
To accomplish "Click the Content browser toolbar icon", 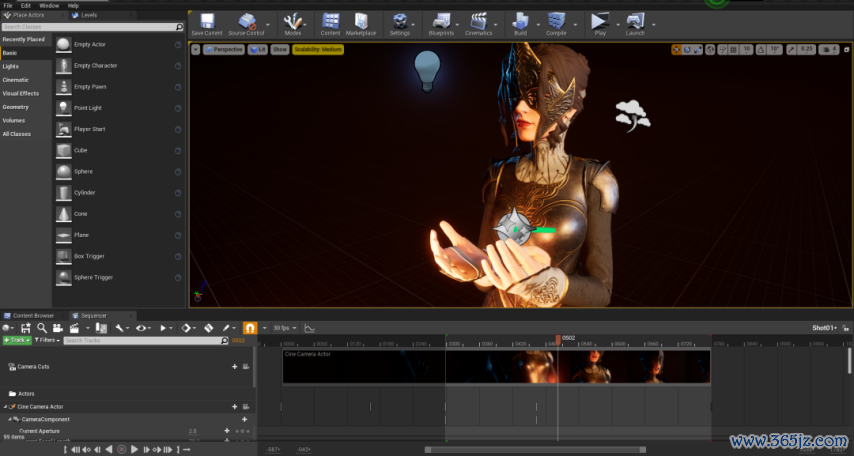I will [330, 21].
